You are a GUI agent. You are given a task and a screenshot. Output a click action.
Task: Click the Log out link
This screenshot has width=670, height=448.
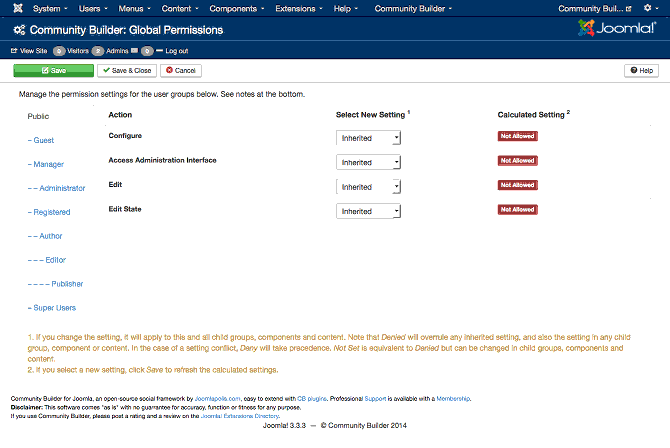[176, 51]
